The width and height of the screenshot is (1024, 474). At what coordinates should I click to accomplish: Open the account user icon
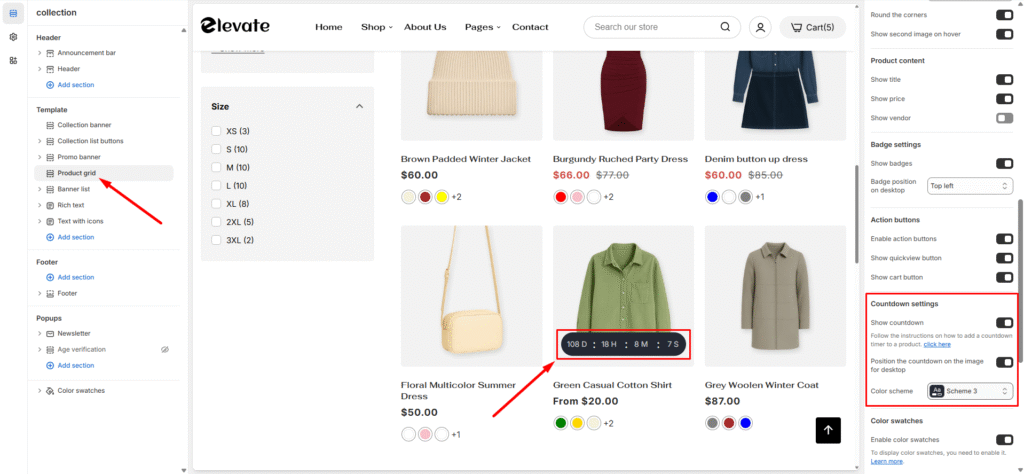click(760, 27)
